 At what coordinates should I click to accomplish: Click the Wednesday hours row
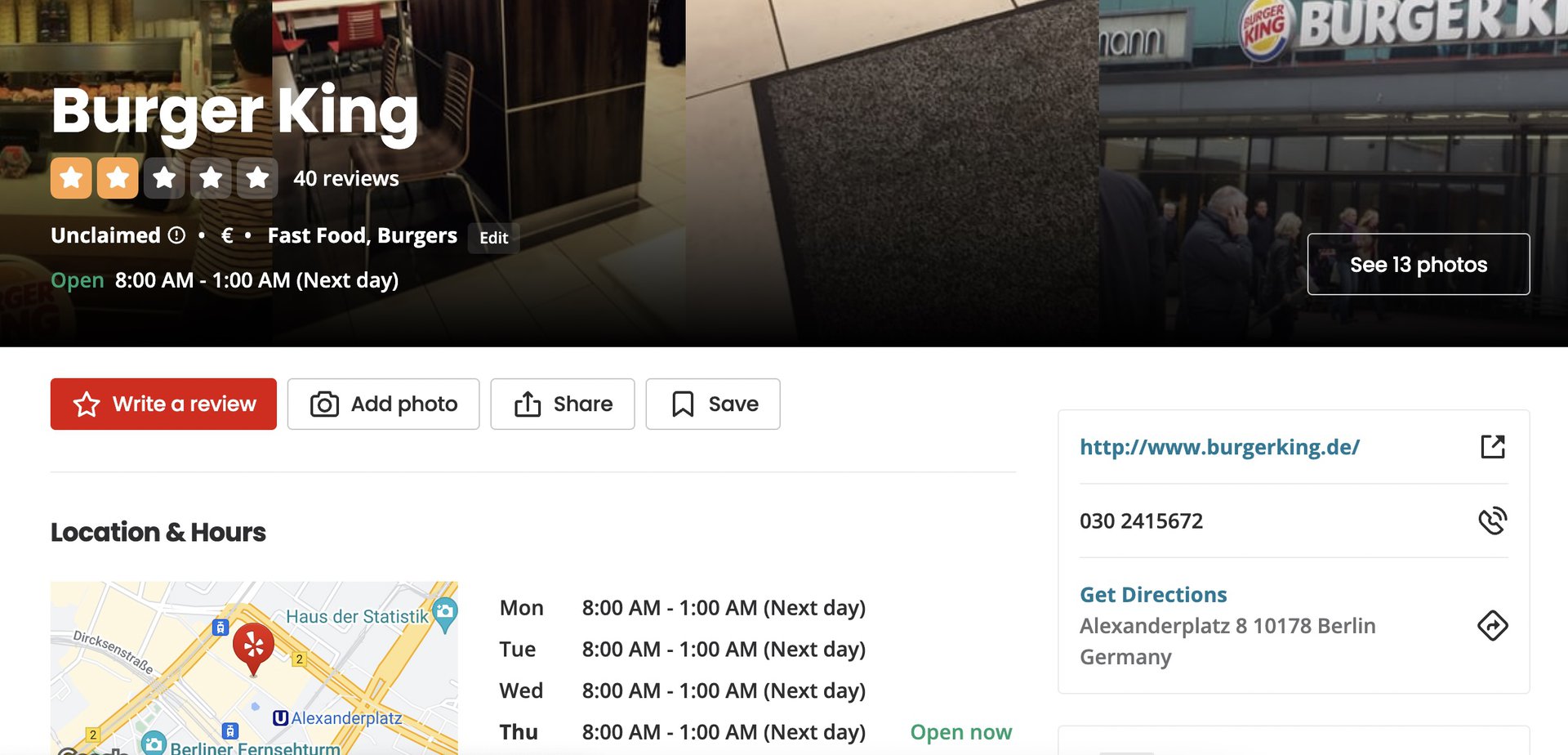point(683,691)
